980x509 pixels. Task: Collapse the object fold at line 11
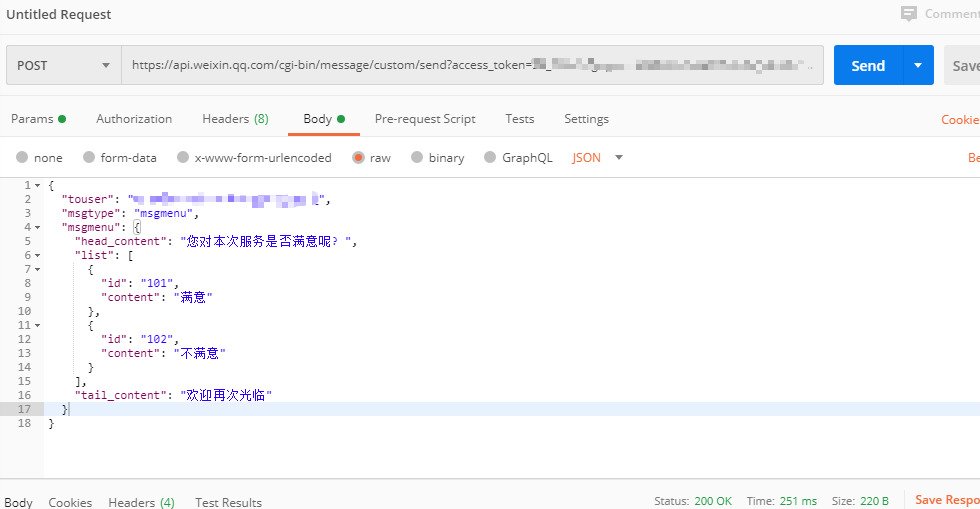point(38,326)
